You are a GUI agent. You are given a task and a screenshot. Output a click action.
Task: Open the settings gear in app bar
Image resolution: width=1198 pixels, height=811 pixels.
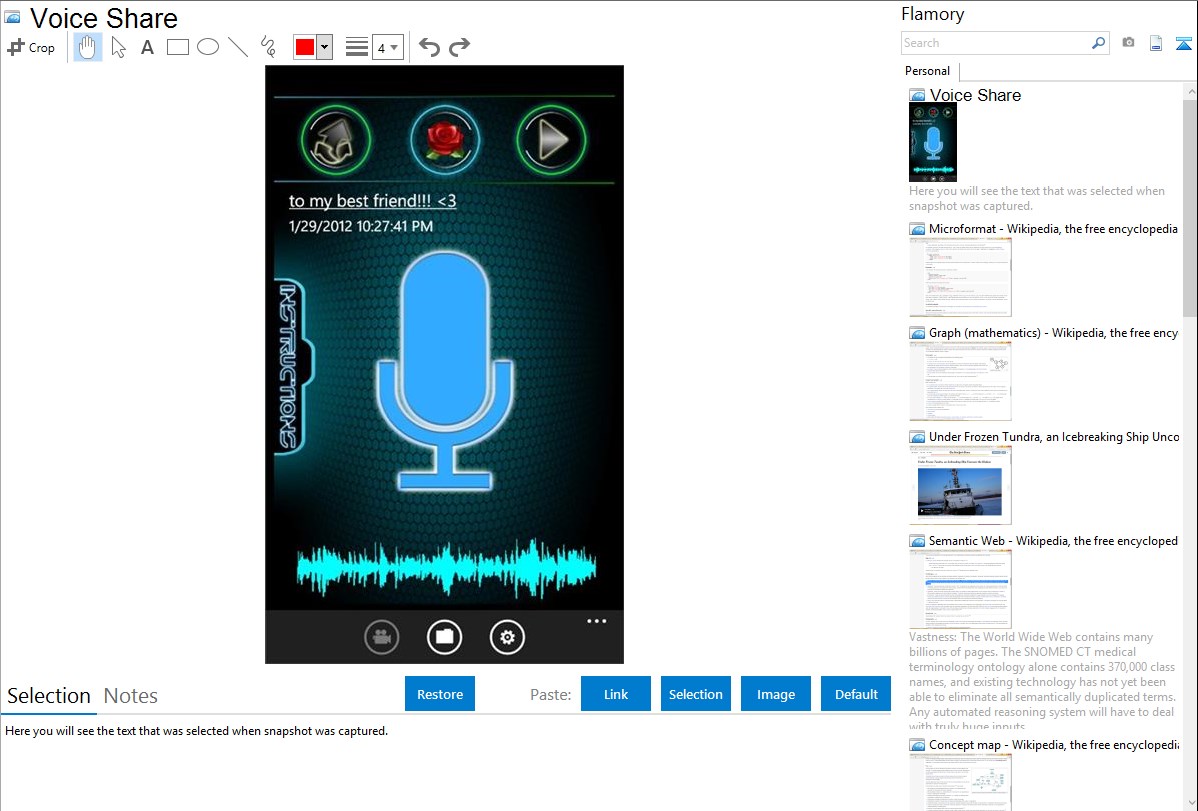[507, 637]
